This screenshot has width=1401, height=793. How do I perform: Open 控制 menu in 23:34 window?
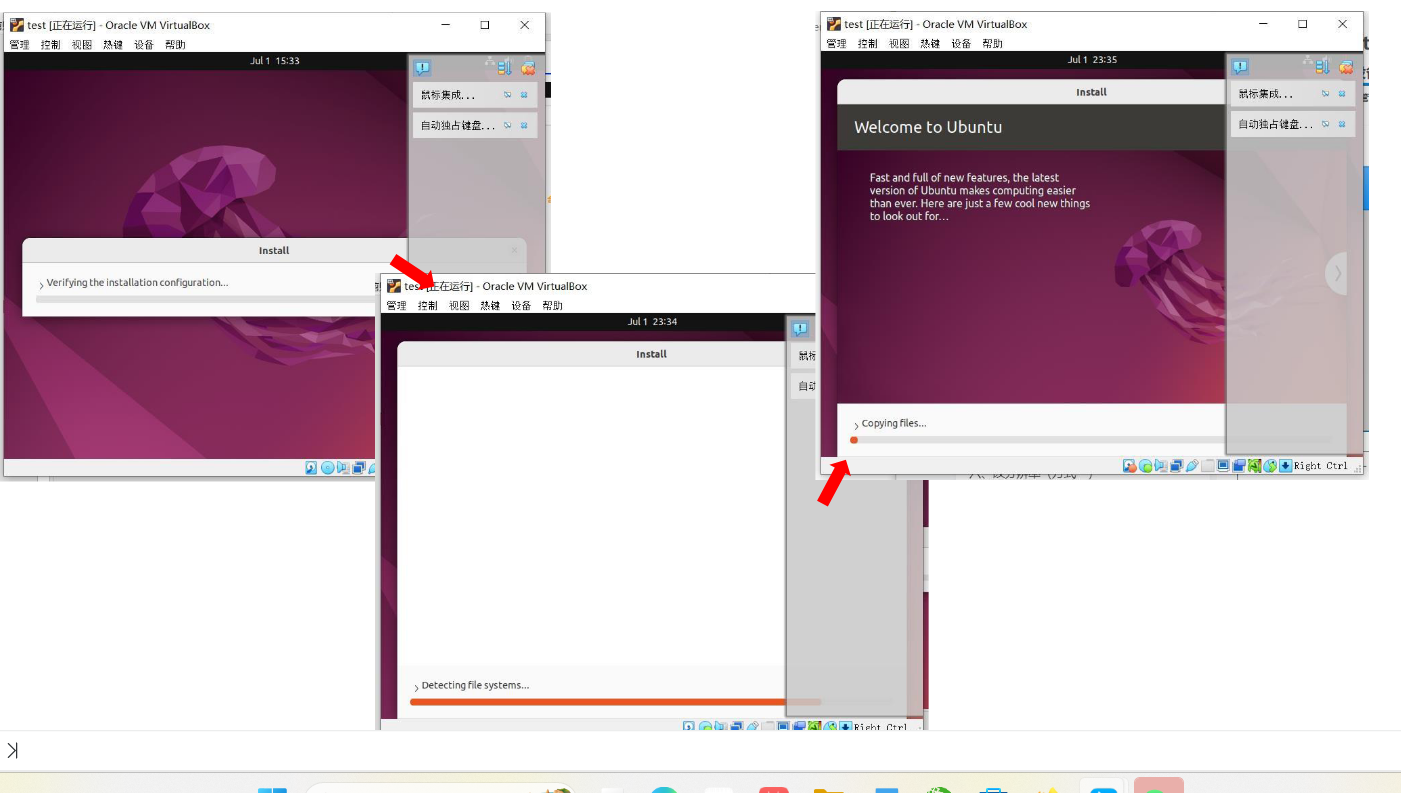pos(428,305)
